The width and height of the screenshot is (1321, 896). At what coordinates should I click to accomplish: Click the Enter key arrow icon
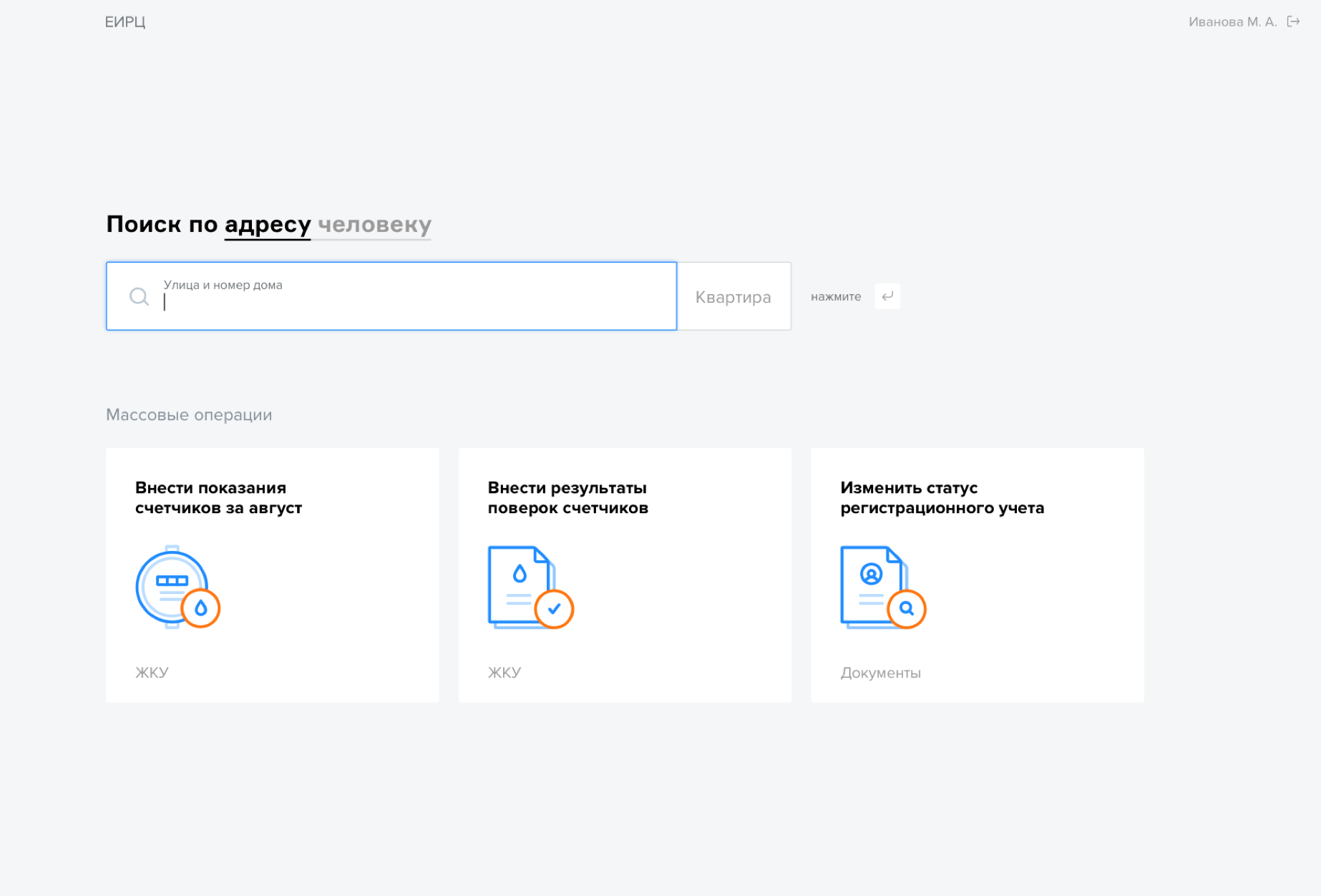tap(887, 296)
